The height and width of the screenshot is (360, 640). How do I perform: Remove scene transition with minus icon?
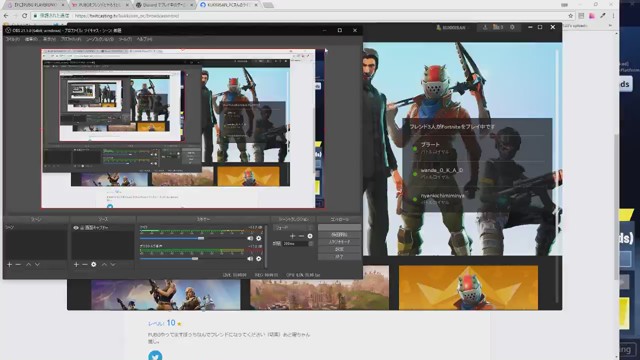click(301, 236)
